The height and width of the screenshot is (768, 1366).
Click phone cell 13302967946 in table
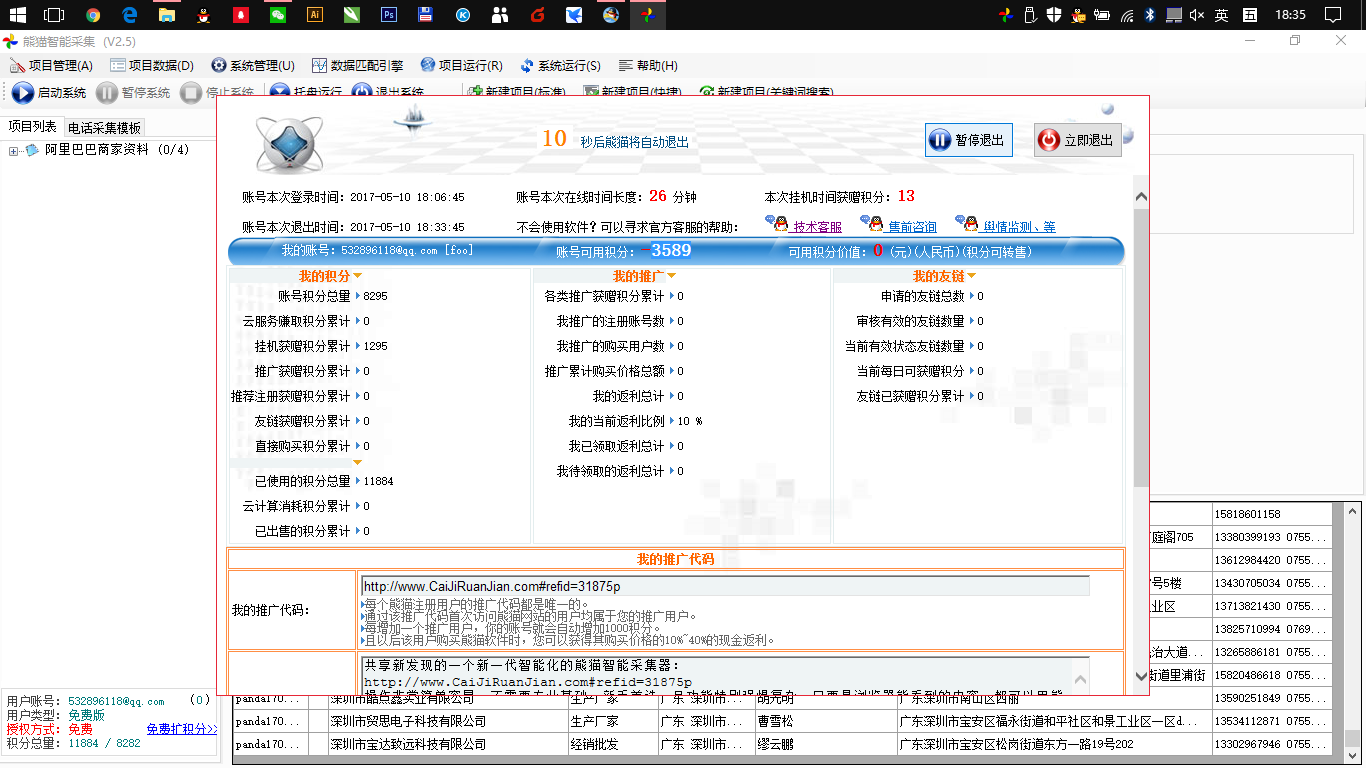coord(1272,745)
